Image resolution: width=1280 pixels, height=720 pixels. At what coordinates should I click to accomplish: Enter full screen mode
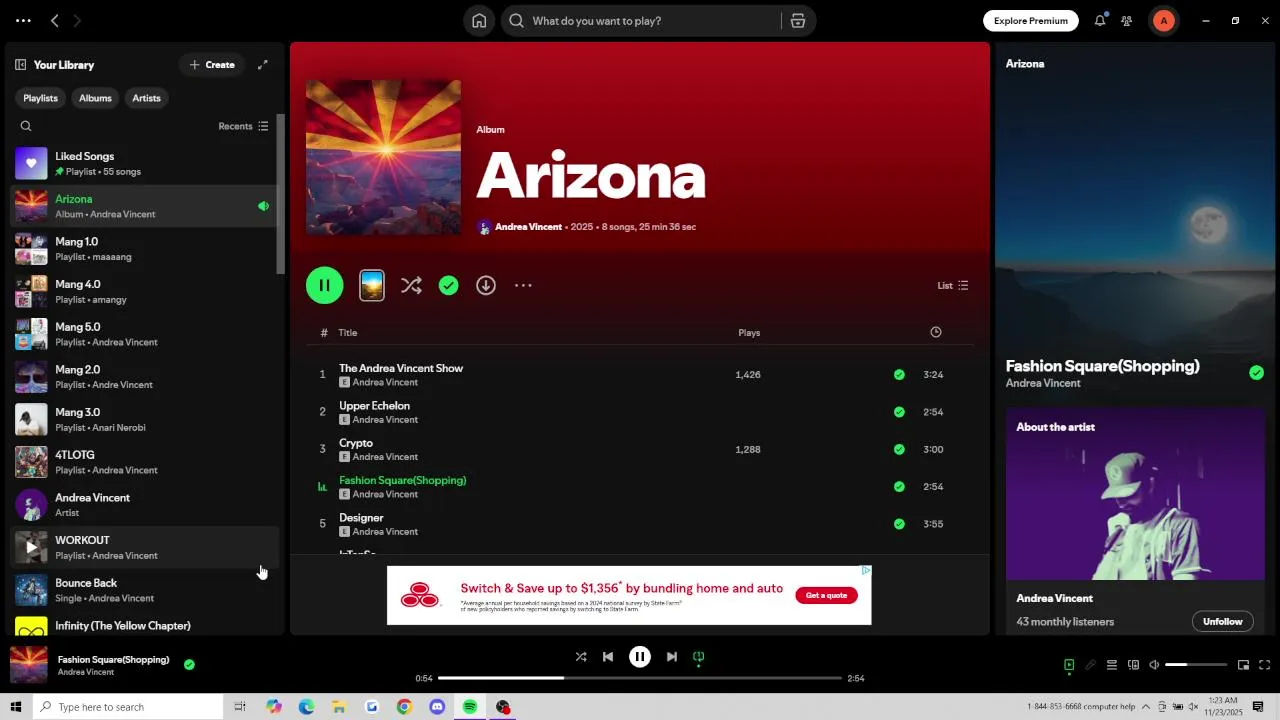(1264, 665)
